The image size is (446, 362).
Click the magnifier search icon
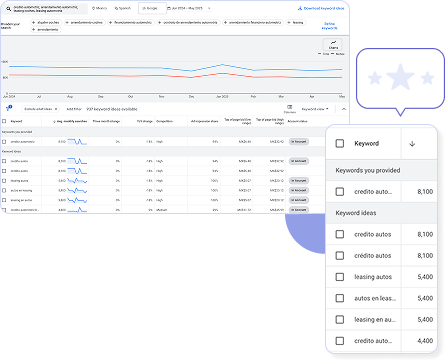click(9, 9)
